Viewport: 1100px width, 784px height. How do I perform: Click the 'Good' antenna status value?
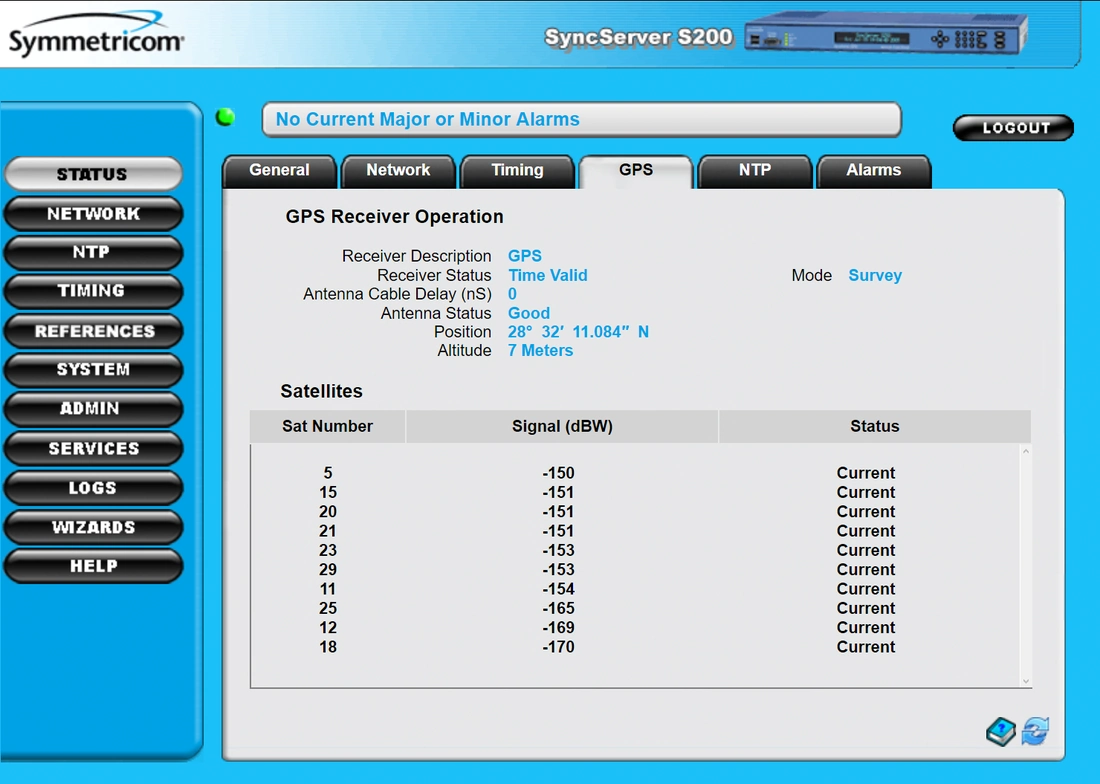529,313
